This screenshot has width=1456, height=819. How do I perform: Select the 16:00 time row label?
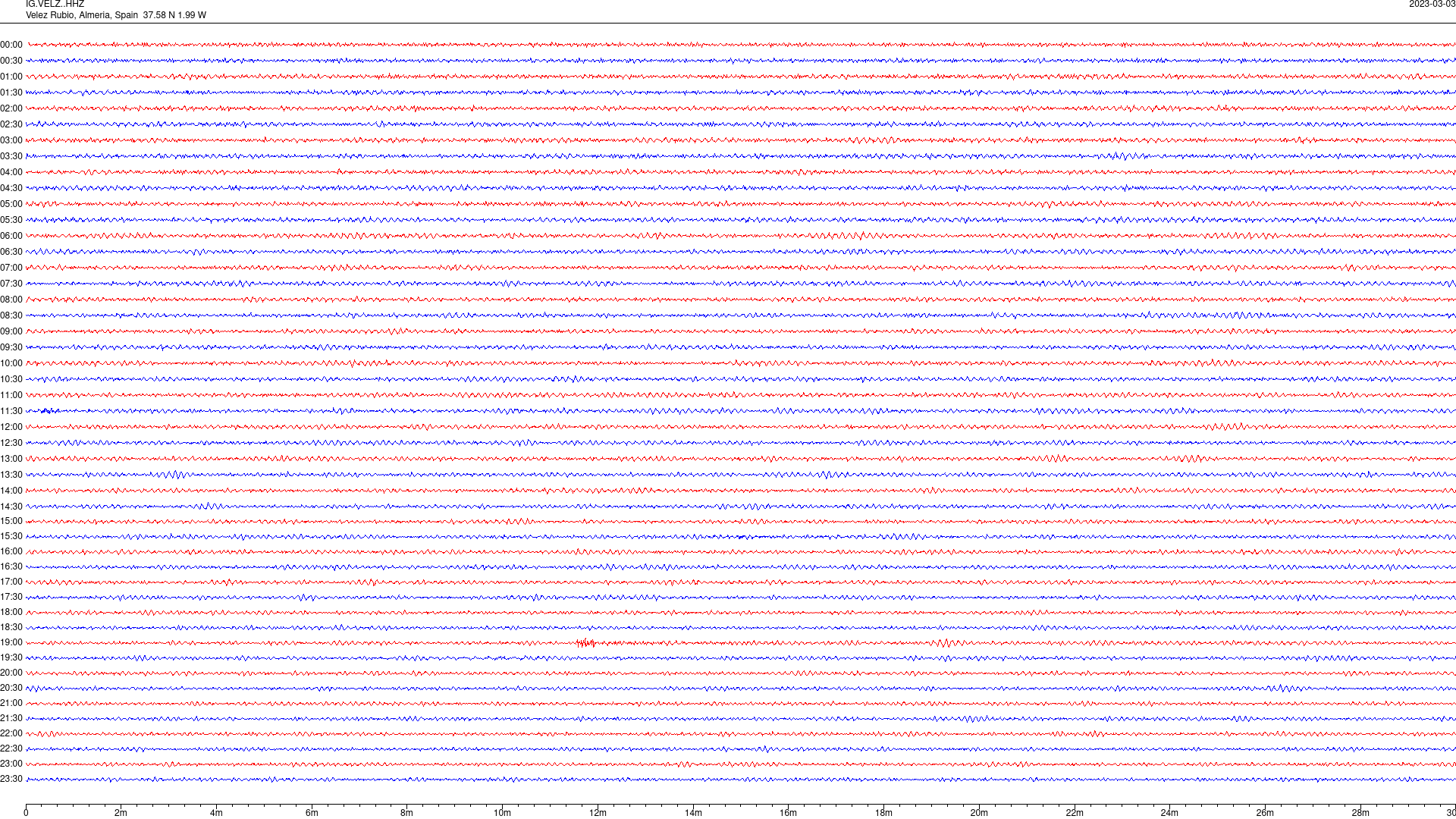tap(11, 551)
